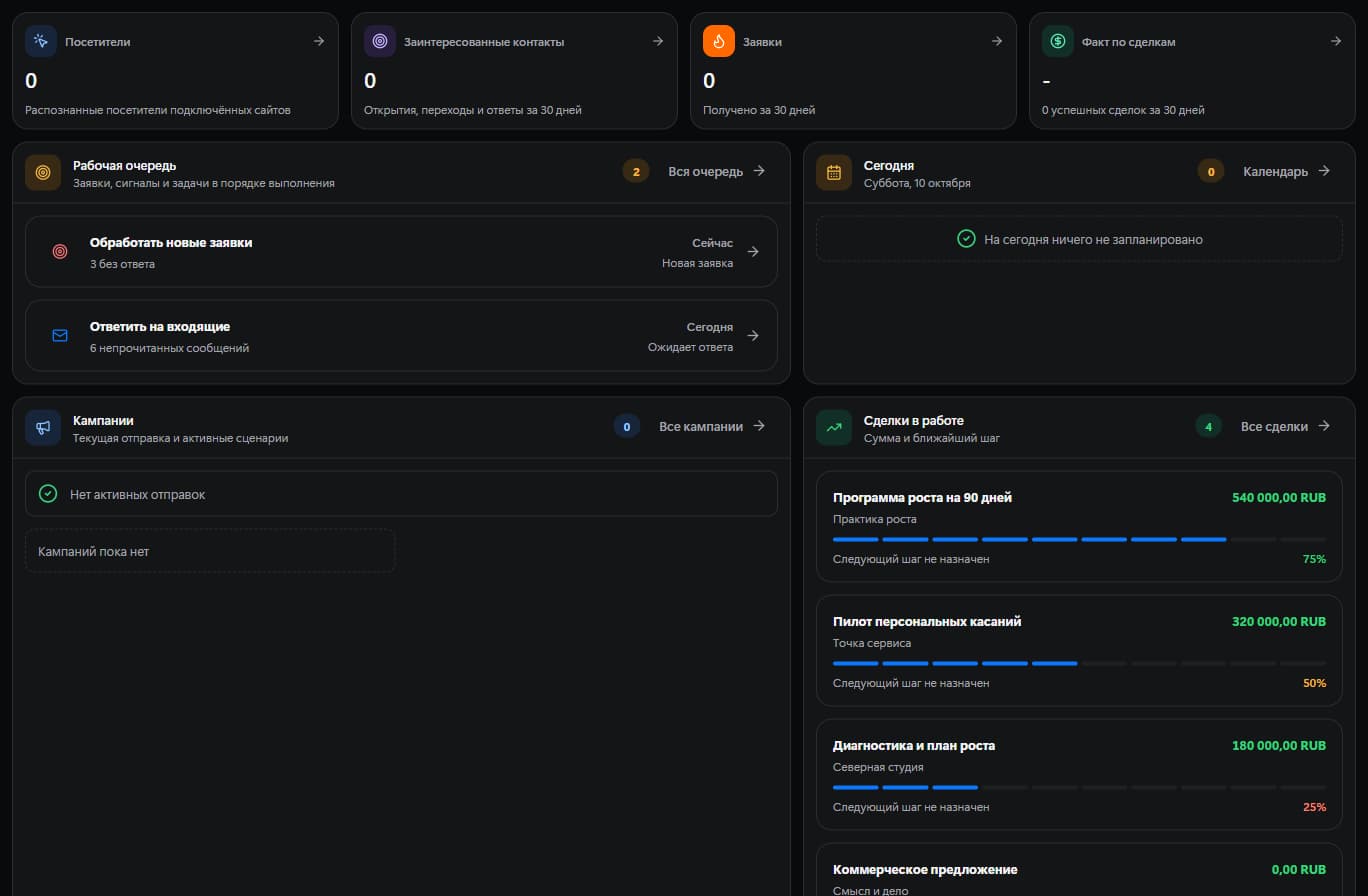Click Получено за 30 дней text
The image size is (1368, 896).
tap(759, 110)
